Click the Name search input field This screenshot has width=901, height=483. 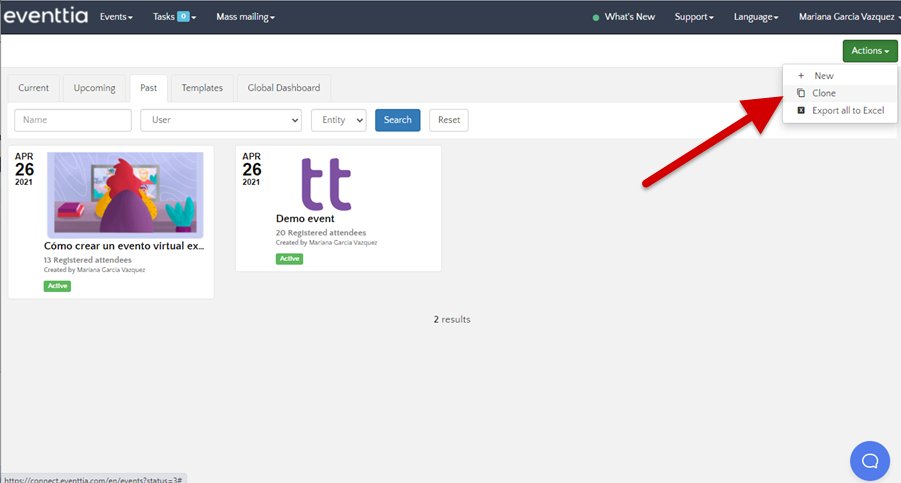73,120
